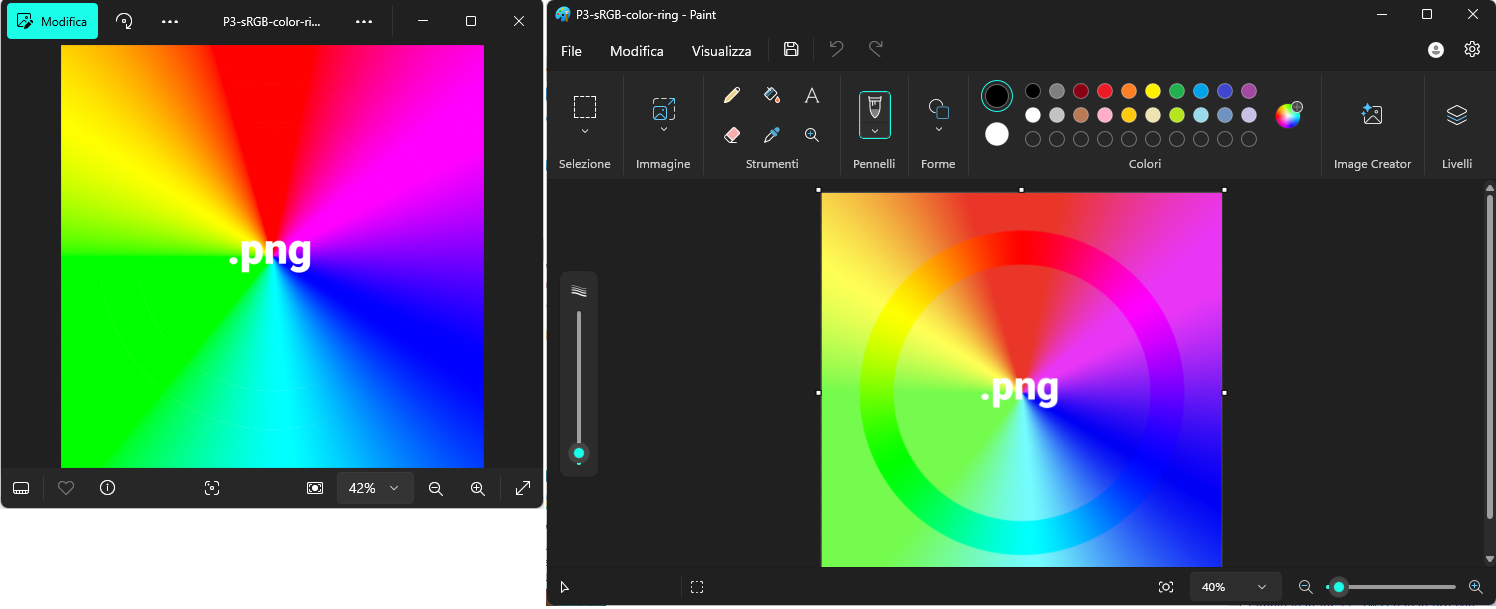Expand the Immagine options chevron
1496x609 pixels.
pos(664,130)
